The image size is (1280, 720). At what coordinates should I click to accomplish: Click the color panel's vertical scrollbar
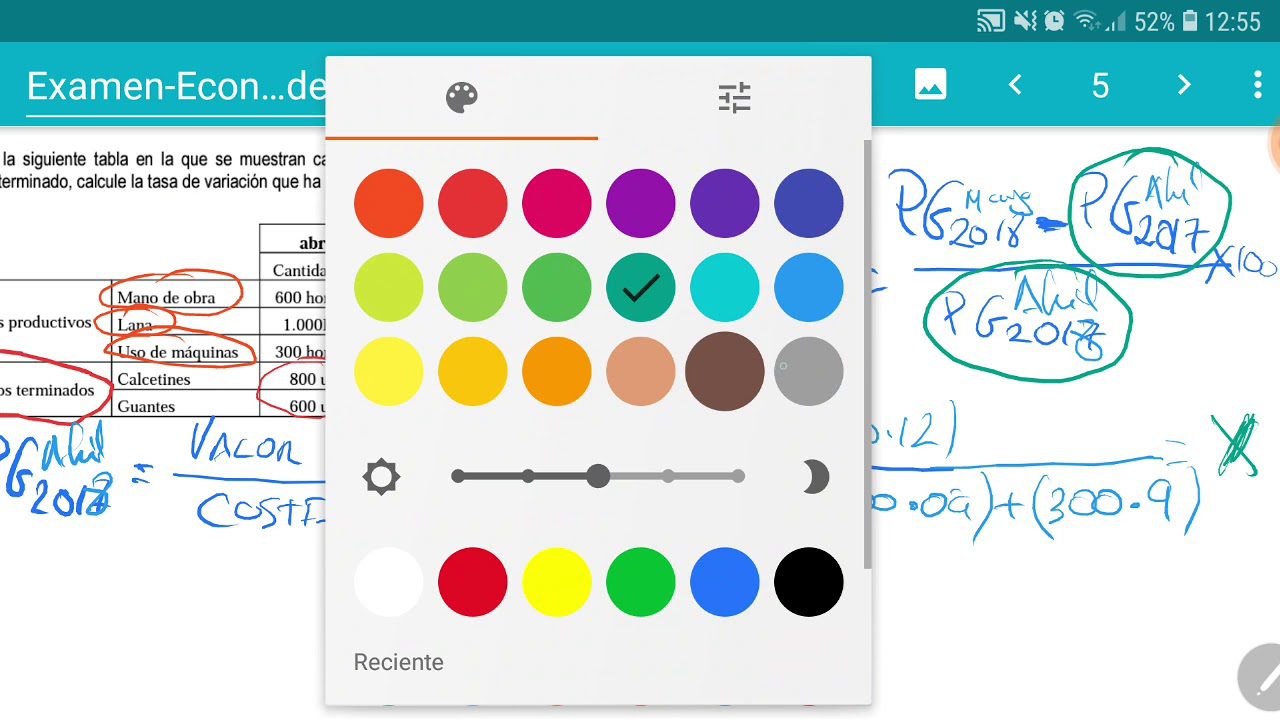[867, 355]
